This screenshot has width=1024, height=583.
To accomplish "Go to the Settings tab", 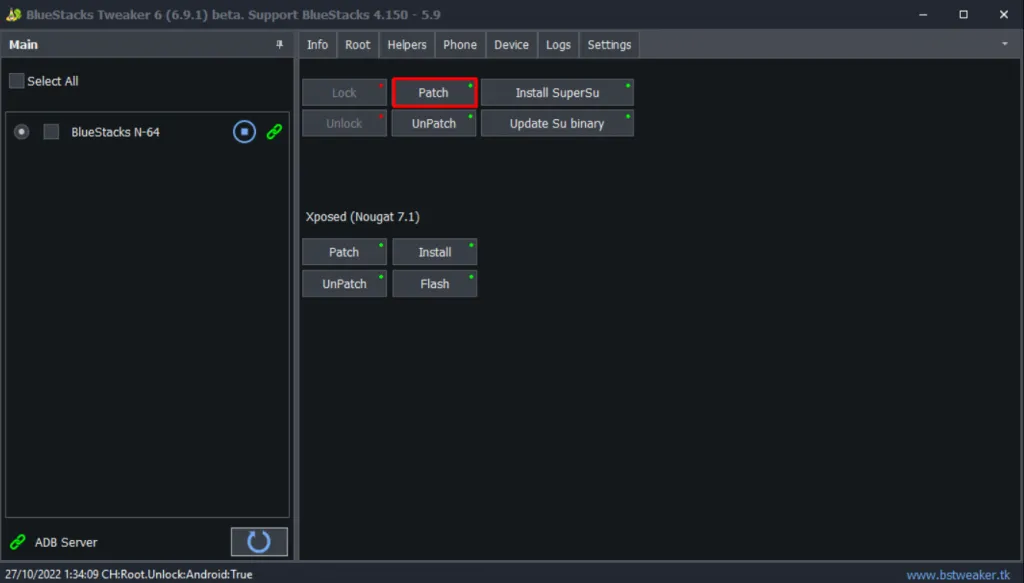I will [x=609, y=45].
